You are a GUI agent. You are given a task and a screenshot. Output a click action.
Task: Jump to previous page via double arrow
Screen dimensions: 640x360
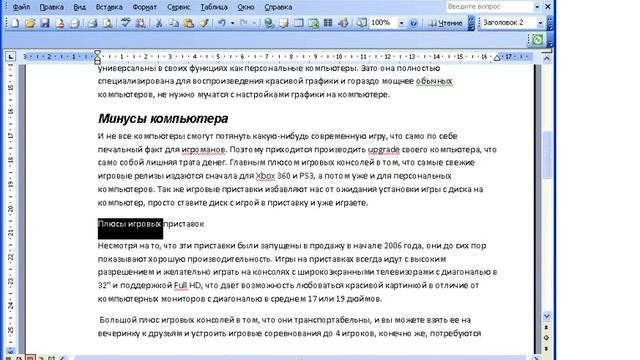(x=547, y=327)
